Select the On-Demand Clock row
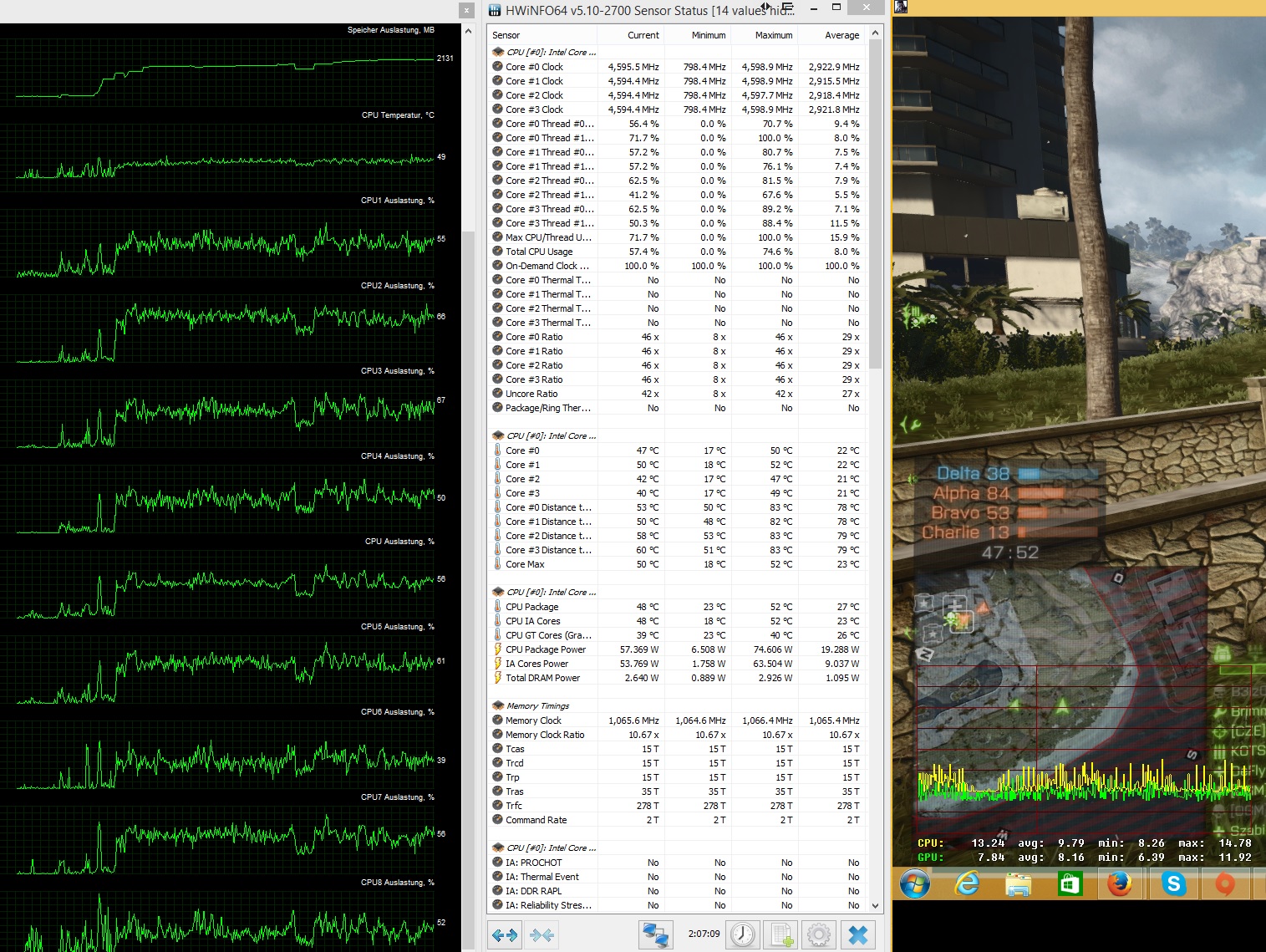Viewport: 1266px width, 952px height. point(676,266)
